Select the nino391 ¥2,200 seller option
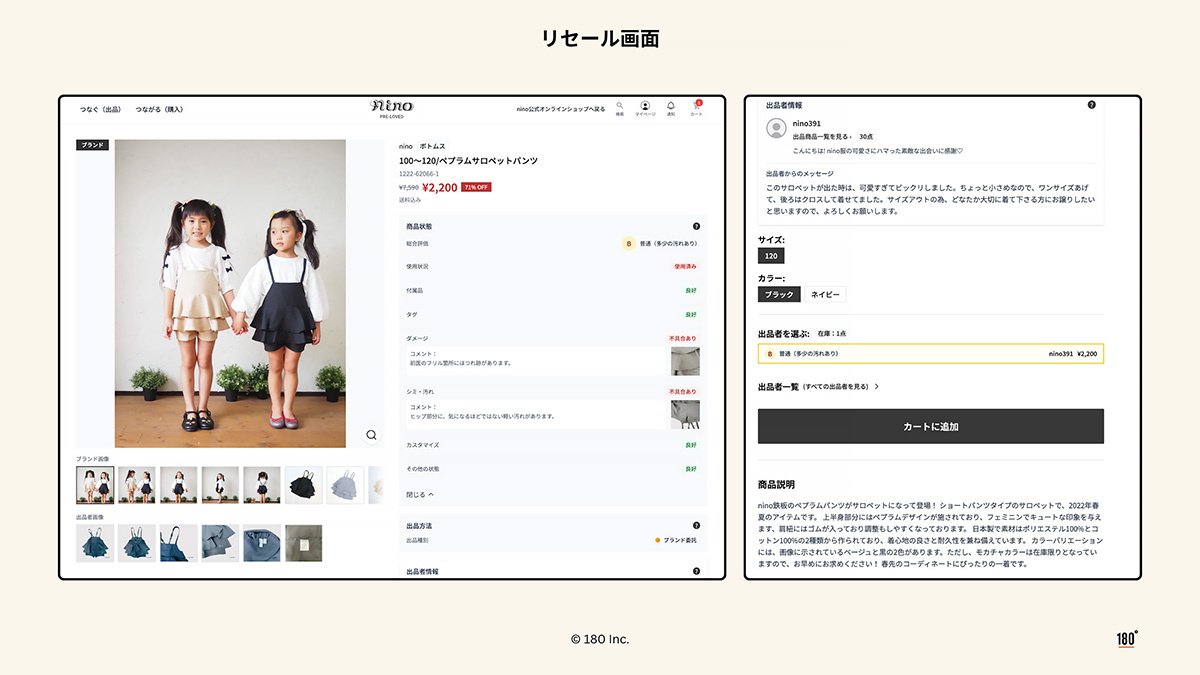The width and height of the screenshot is (1200, 675). (930, 353)
